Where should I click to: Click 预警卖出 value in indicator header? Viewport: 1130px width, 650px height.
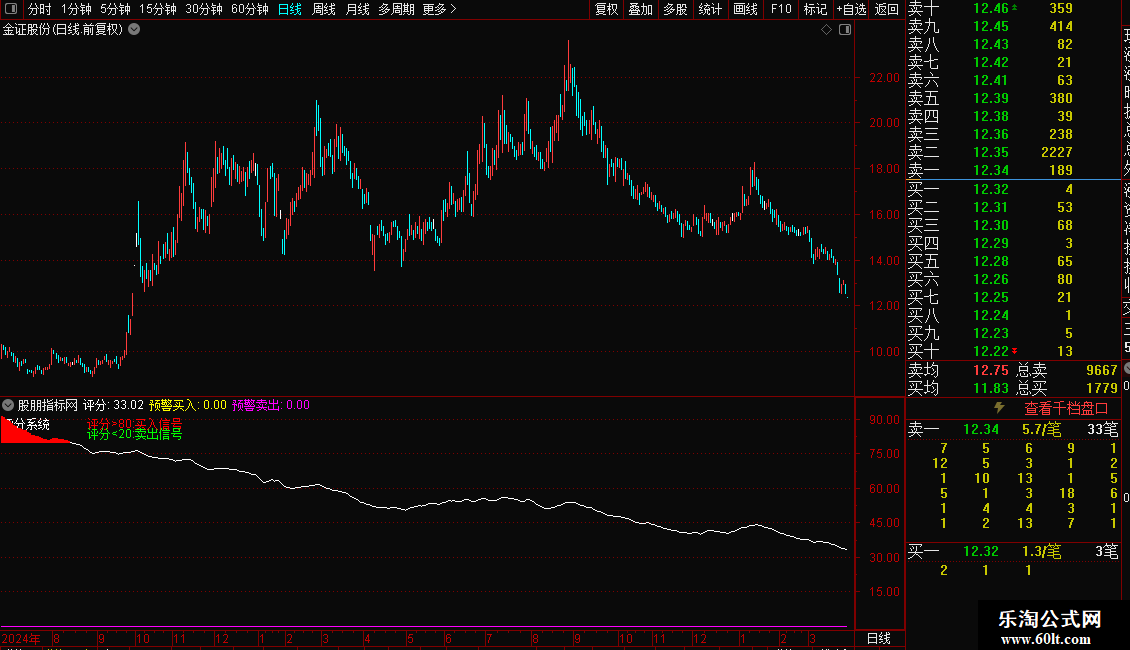tap(298, 405)
